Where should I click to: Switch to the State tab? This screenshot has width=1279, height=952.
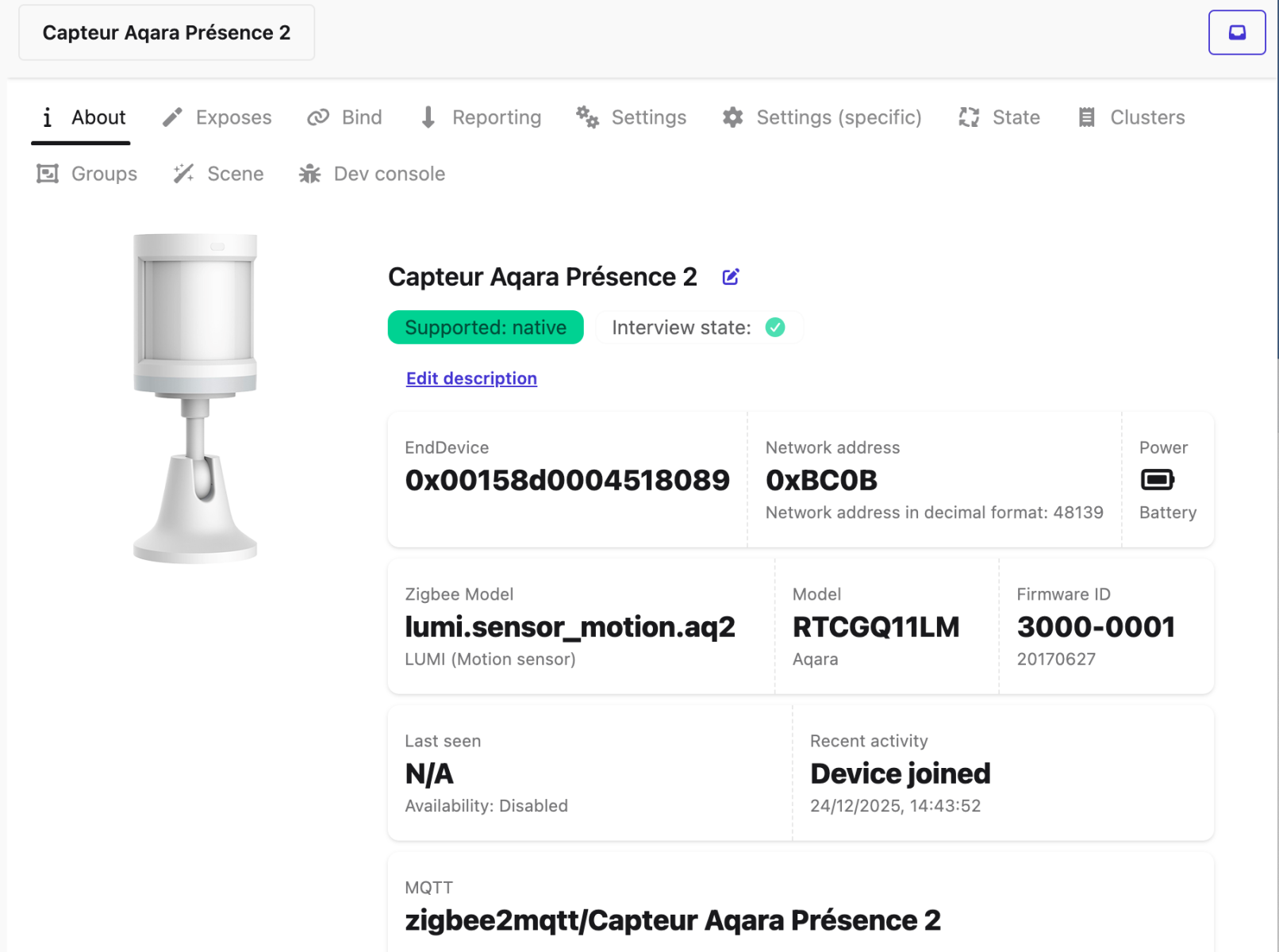1000,117
